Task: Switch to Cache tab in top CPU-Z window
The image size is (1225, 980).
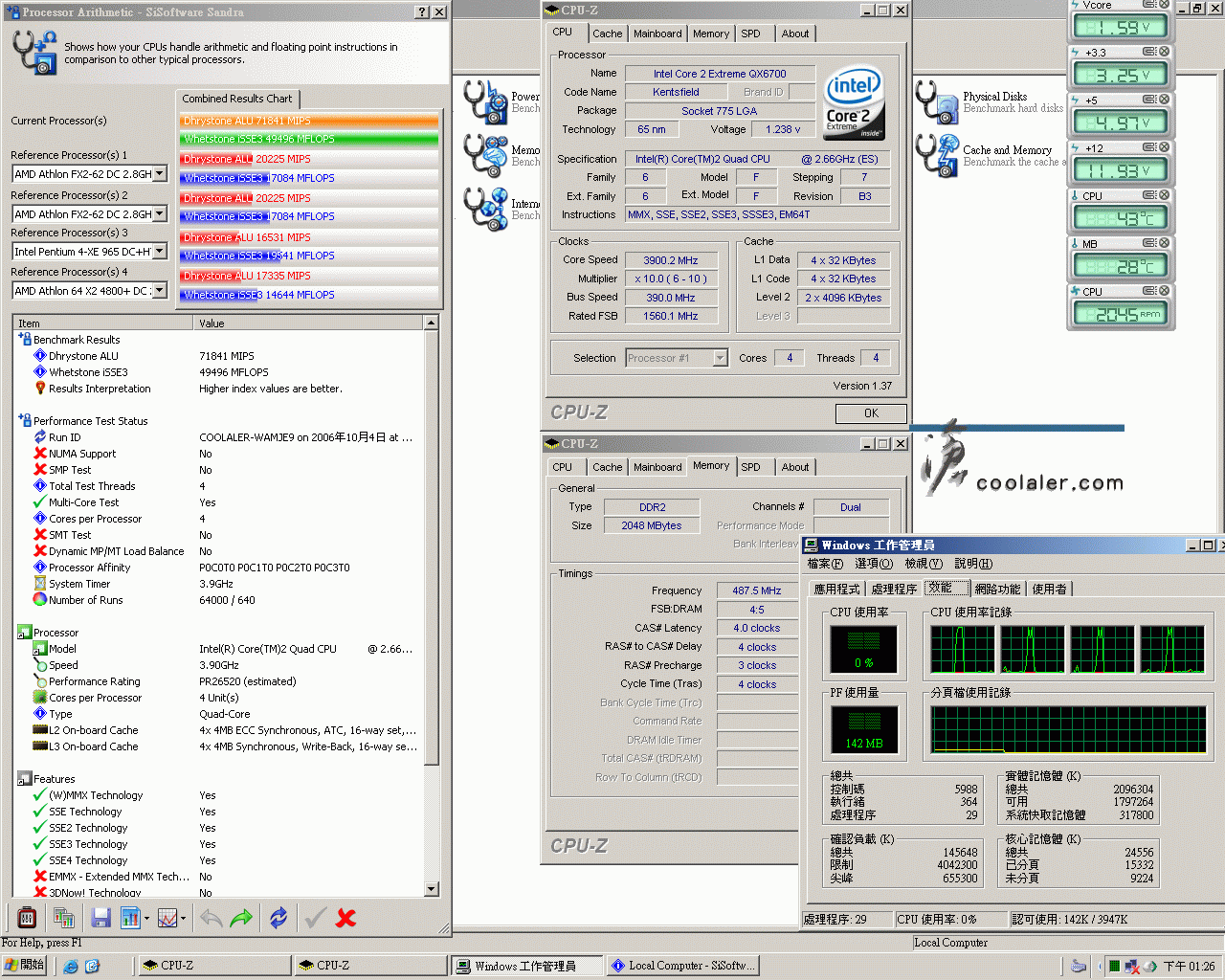Action: point(607,33)
